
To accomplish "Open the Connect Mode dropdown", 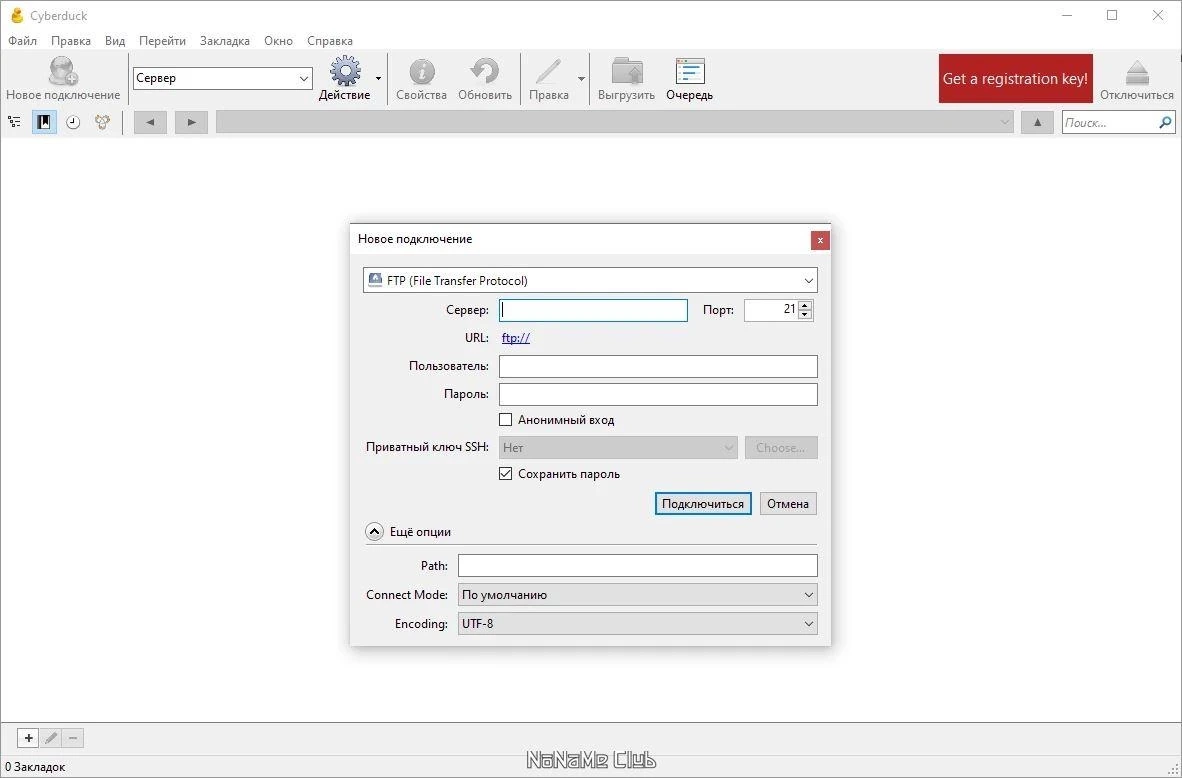I will [638, 595].
